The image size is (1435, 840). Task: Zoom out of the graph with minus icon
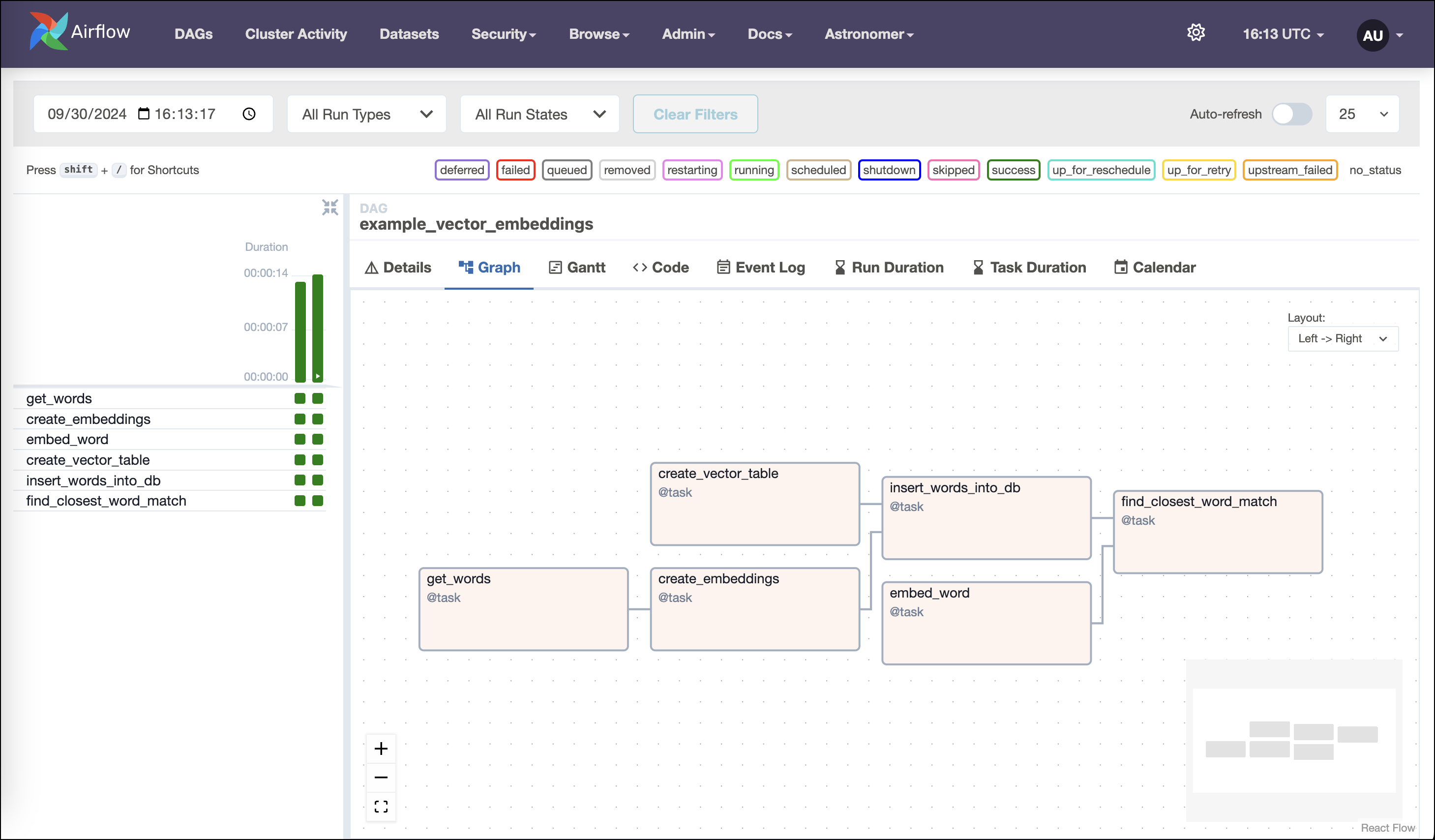[x=381, y=777]
